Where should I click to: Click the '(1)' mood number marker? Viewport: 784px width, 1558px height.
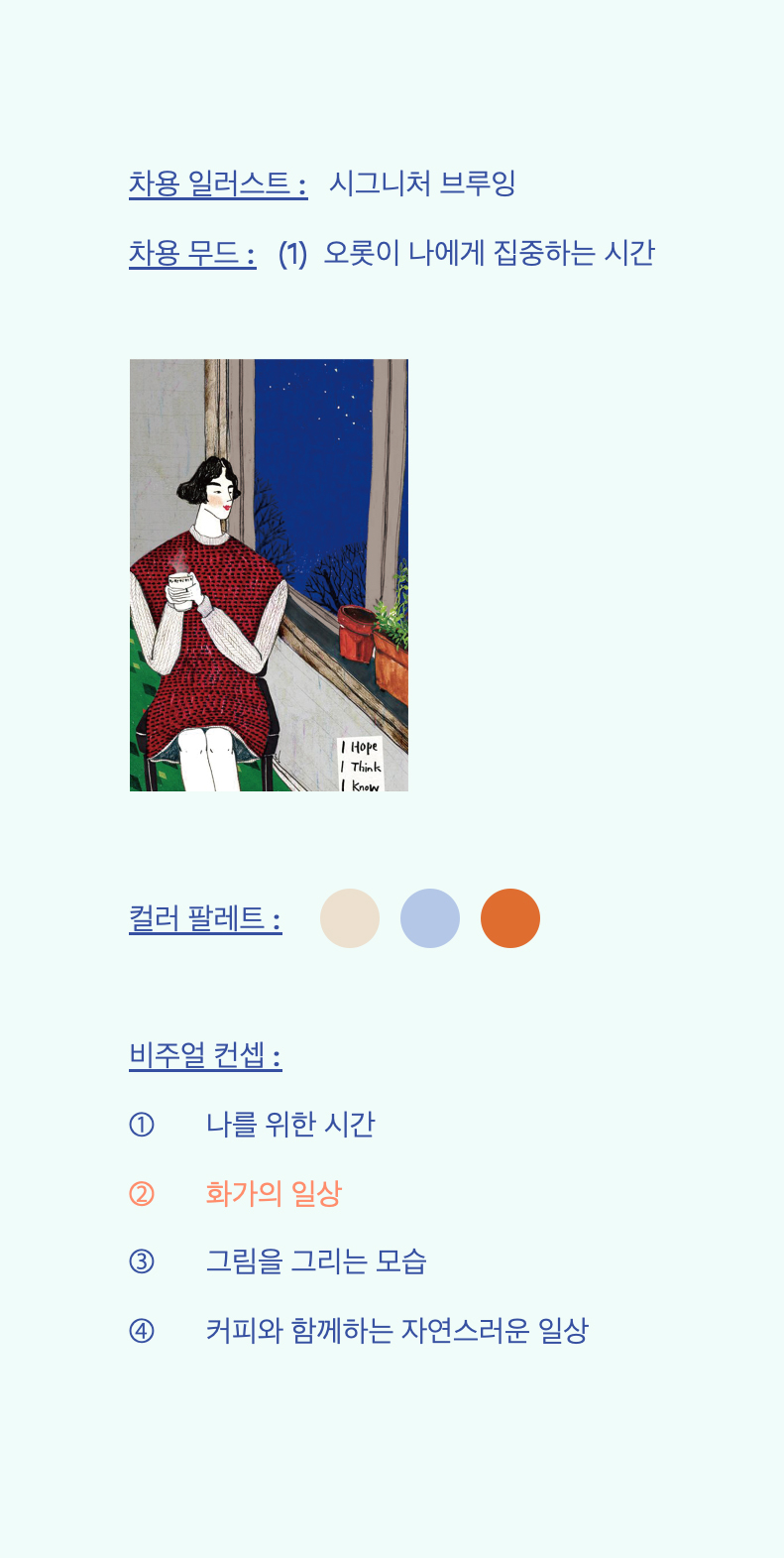(x=292, y=254)
